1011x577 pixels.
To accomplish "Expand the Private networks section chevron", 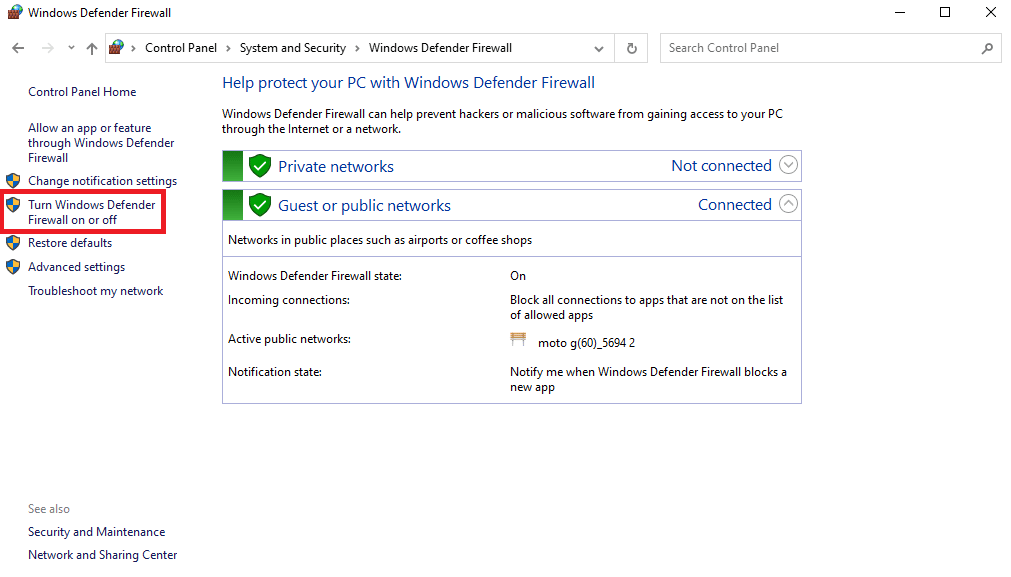I will tap(788, 165).
